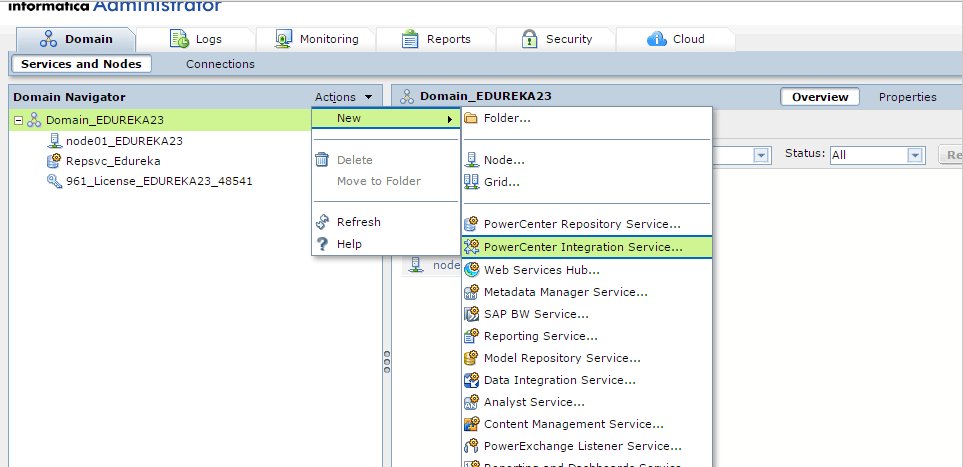Click the domain icon in right panel header
963x467 pixels.
click(407, 96)
